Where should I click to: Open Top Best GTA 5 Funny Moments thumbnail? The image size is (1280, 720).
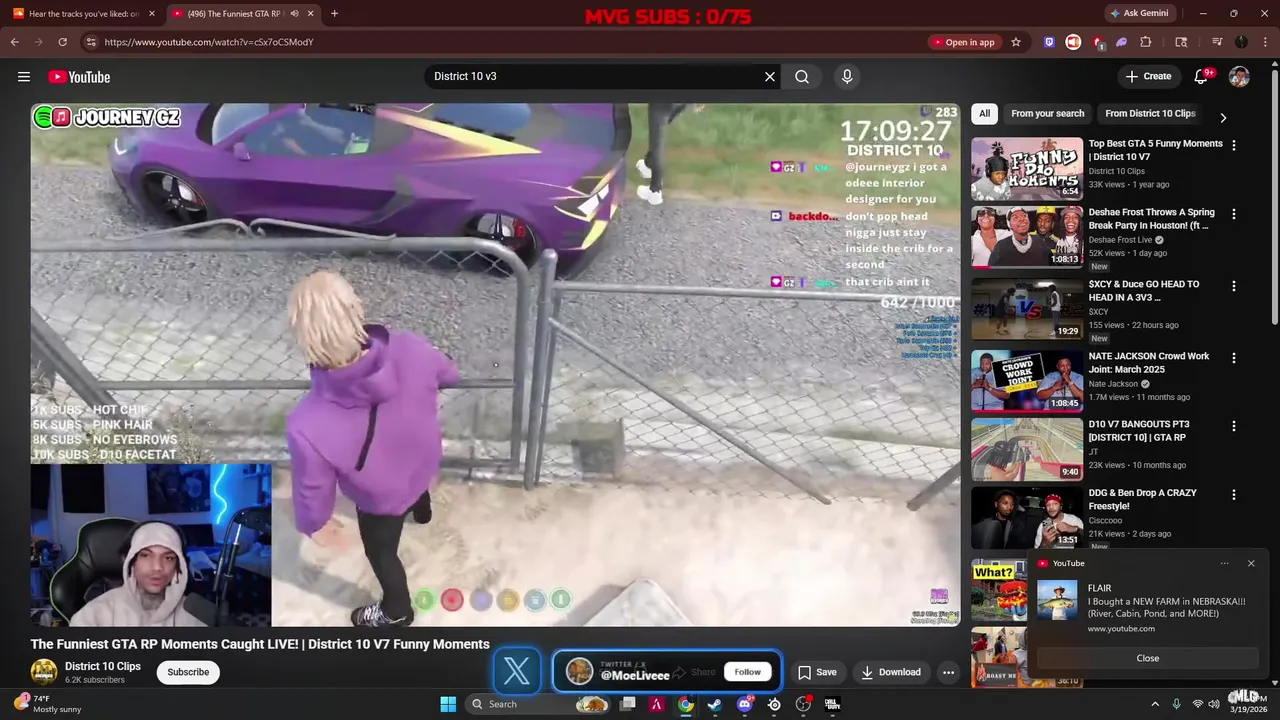pos(1027,169)
